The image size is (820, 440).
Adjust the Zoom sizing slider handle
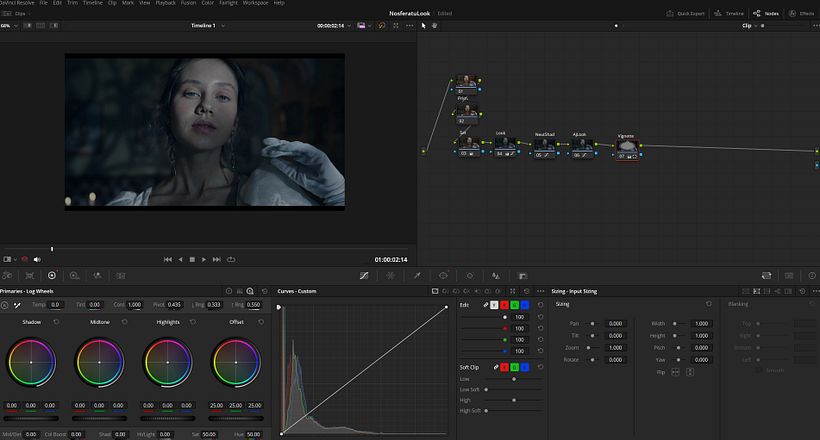coord(588,347)
